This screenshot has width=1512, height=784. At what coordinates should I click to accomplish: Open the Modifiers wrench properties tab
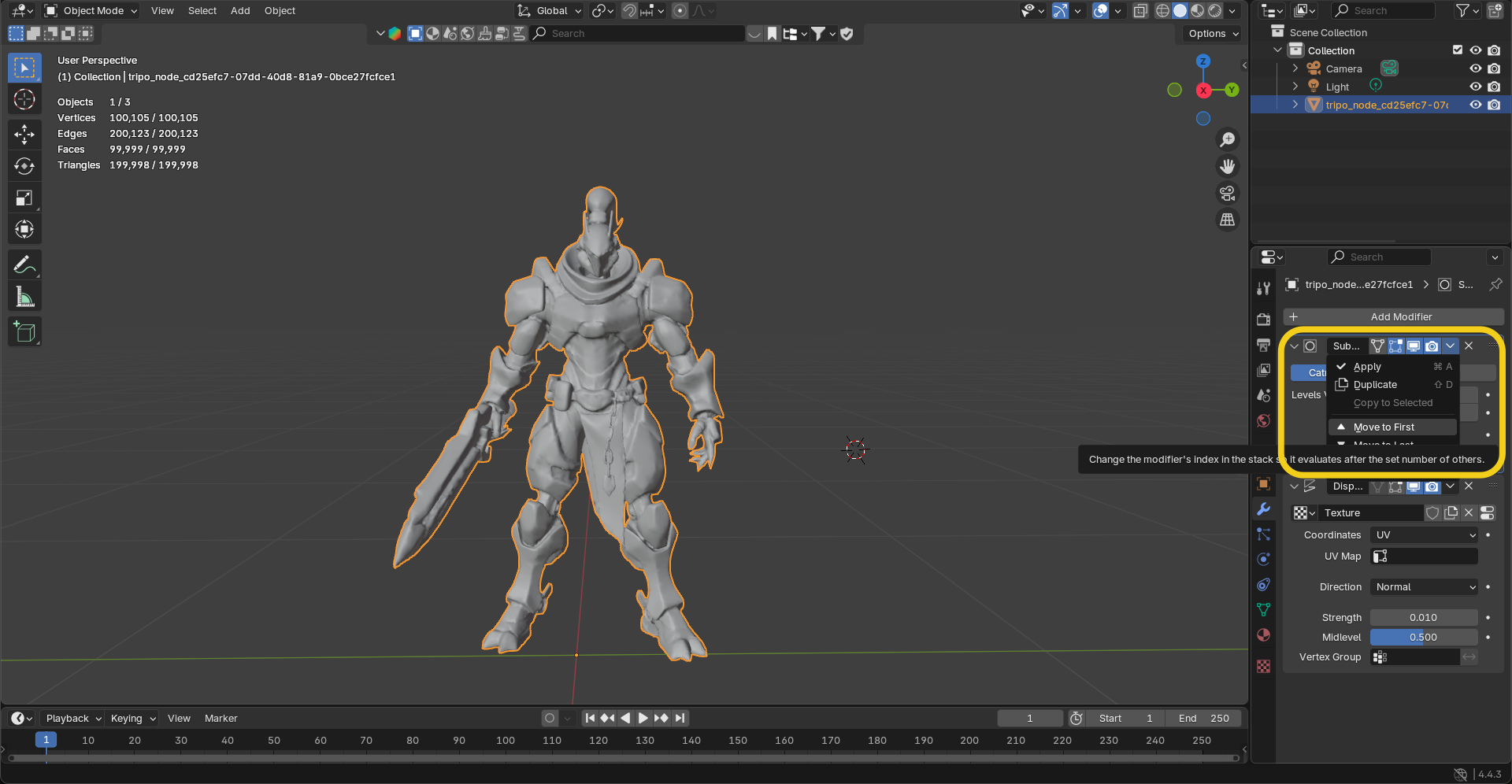[x=1264, y=509]
